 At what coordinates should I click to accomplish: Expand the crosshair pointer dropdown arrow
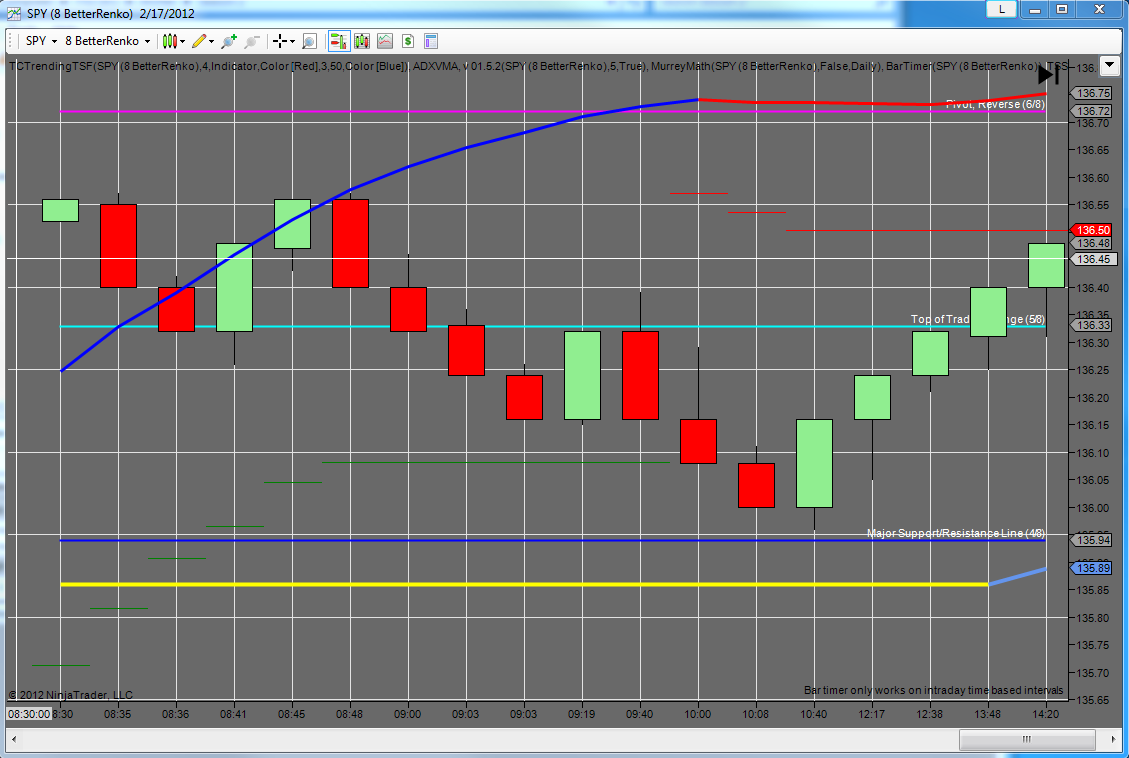point(292,42)
